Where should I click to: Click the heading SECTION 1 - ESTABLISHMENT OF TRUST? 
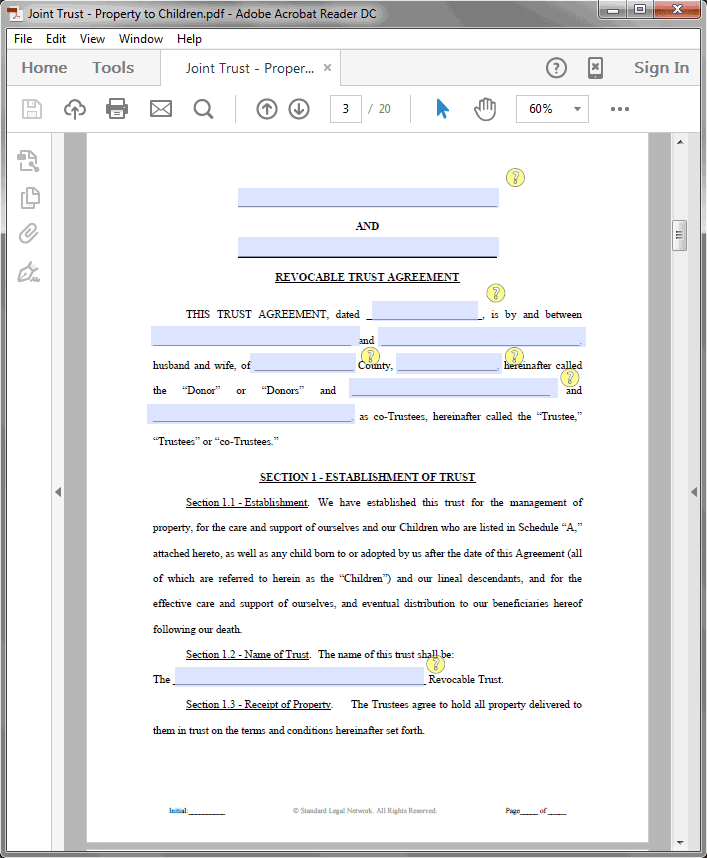click(x=367, y=477)
